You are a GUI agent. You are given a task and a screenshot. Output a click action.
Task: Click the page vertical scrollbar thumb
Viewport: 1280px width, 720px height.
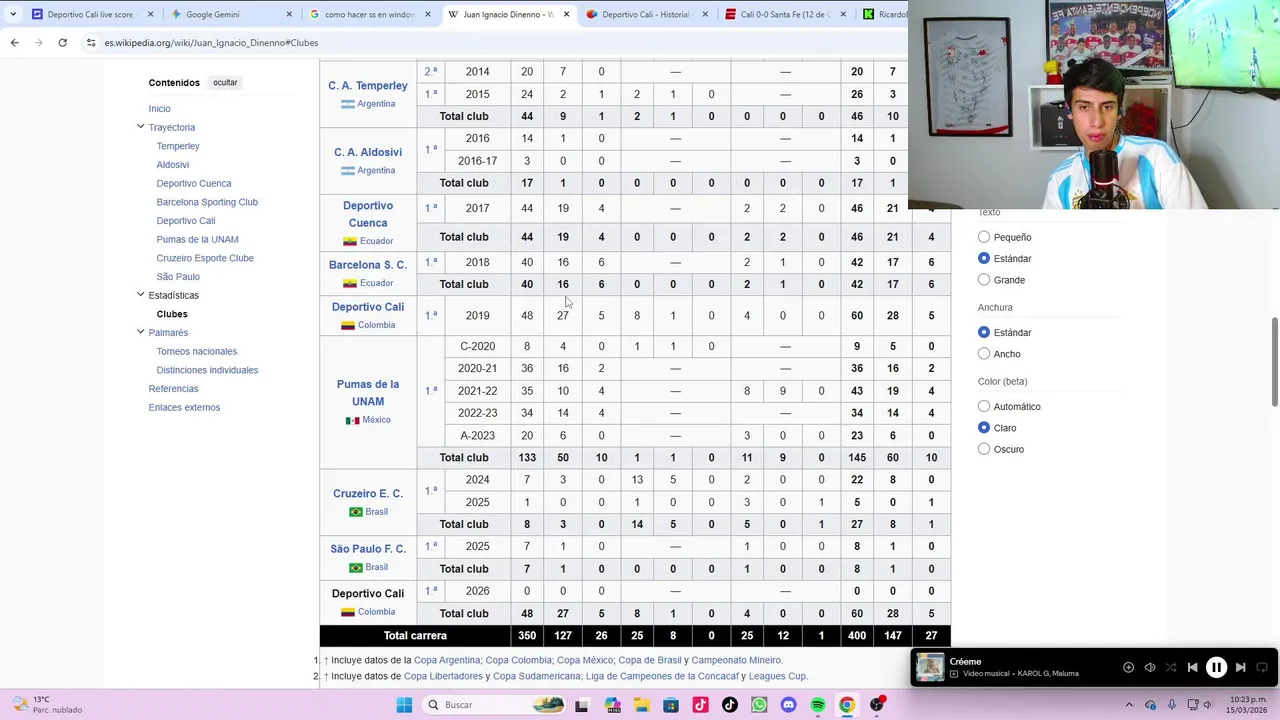click(x=1274, y=362)
